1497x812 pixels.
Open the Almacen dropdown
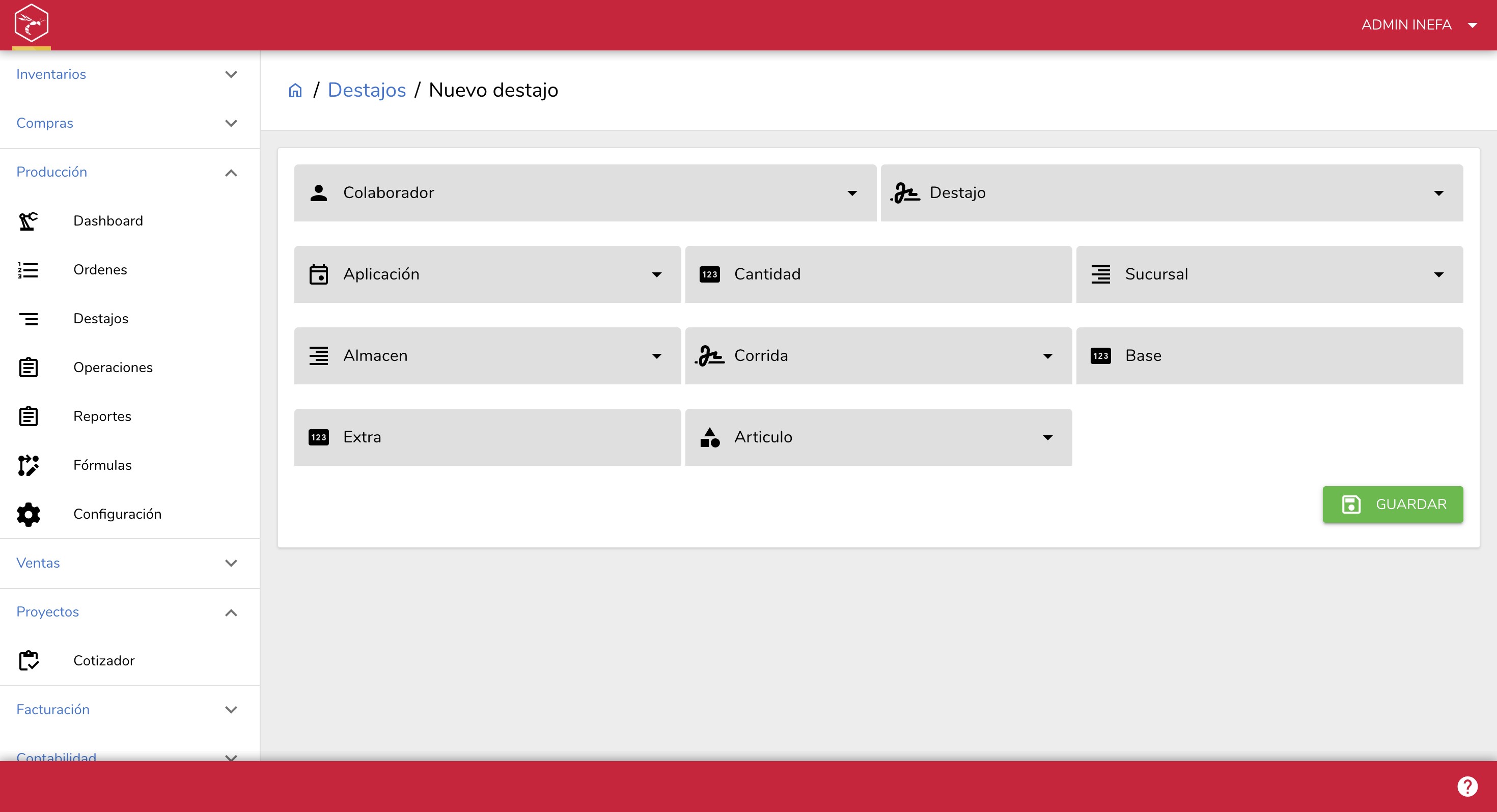(488, 355)
